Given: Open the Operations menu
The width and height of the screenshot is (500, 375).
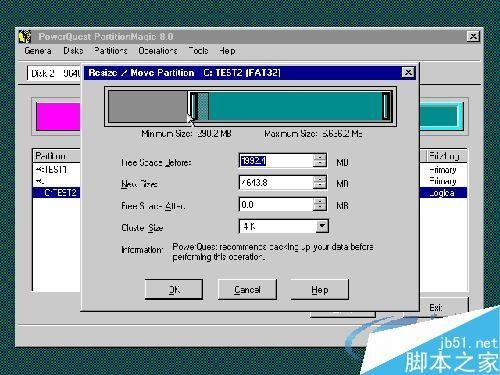Looking at the screenshot, I should pos(158,51).
